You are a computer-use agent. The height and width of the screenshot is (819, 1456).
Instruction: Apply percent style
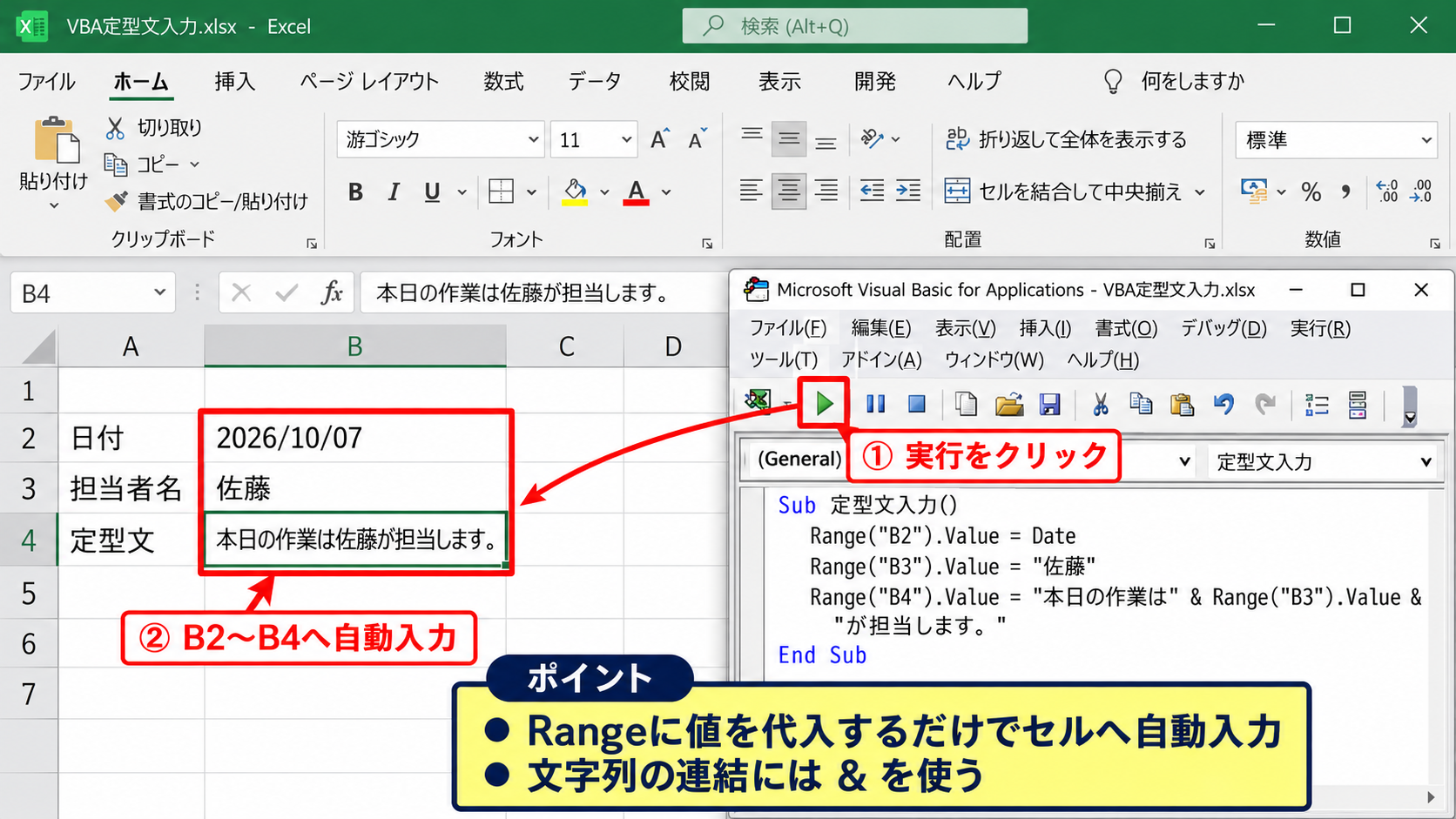1311,191
